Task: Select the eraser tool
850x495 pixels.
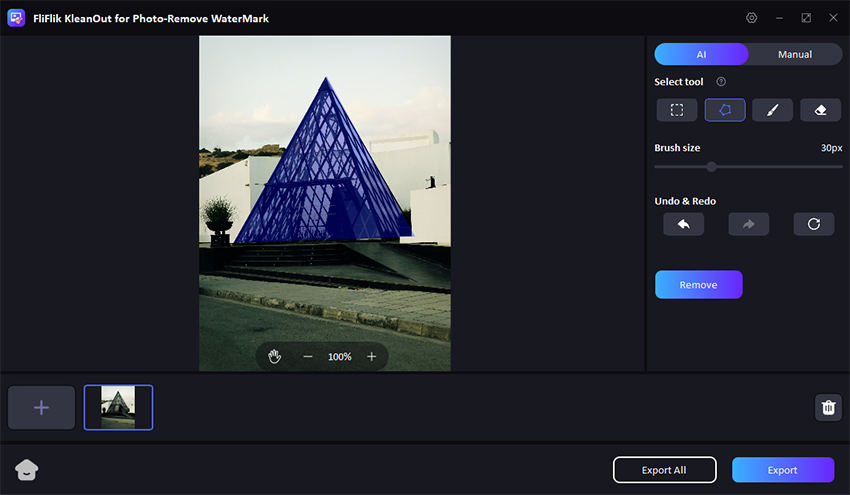Action: (820, 110)
